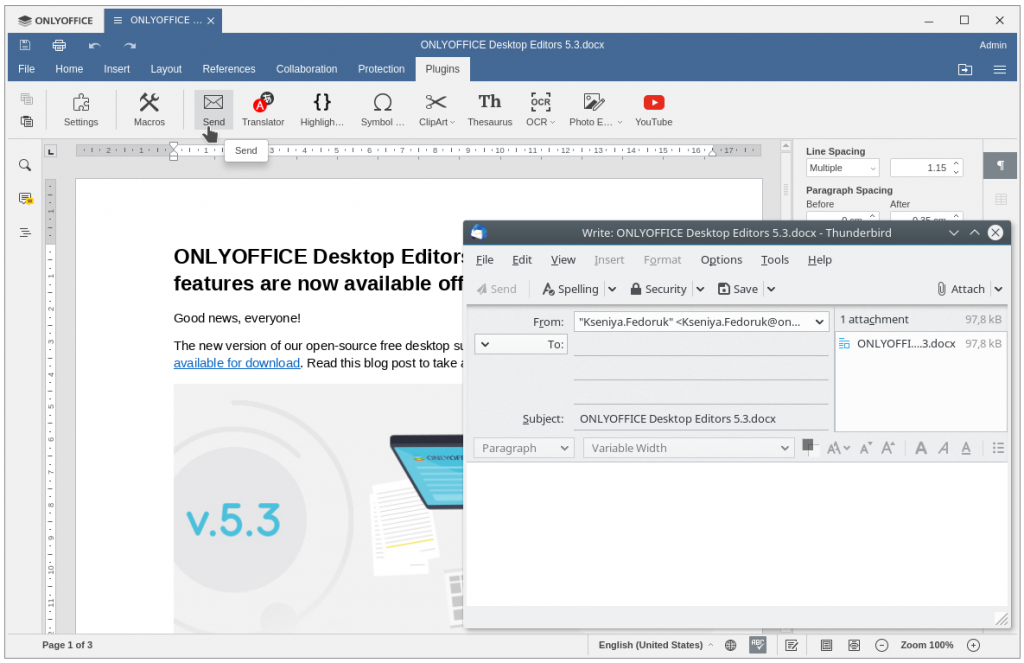Zoom in on the document

click(x=973, y=645)
